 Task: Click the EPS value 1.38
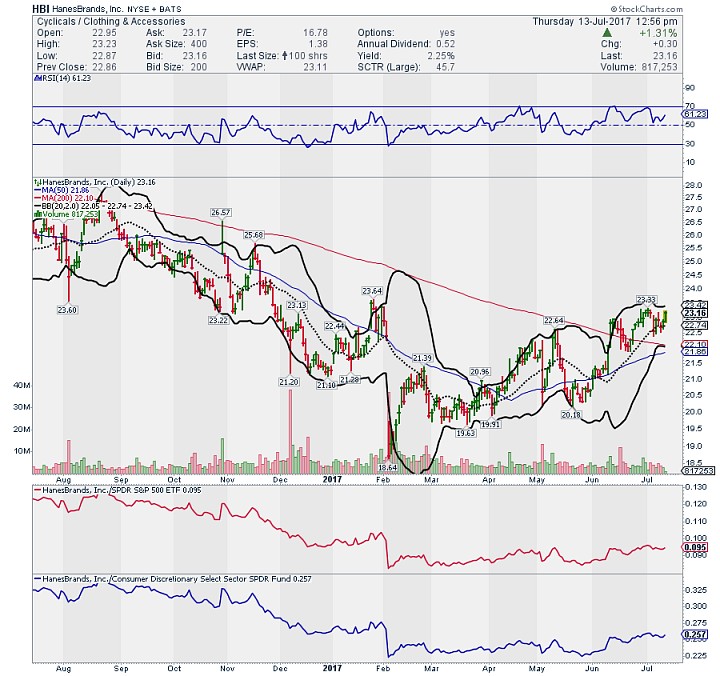pos(318,44)
